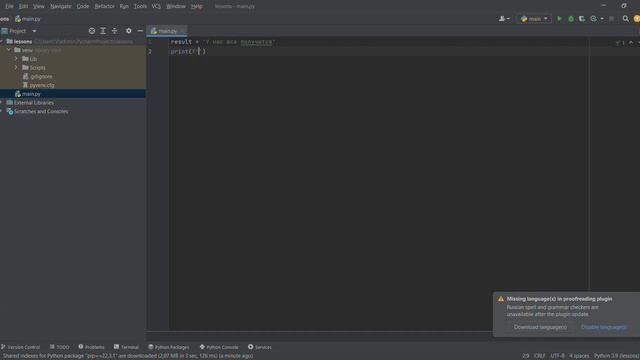Screen dimensions: 640x360
Task: Click the shared indexes status message
Action: point(128,356)
